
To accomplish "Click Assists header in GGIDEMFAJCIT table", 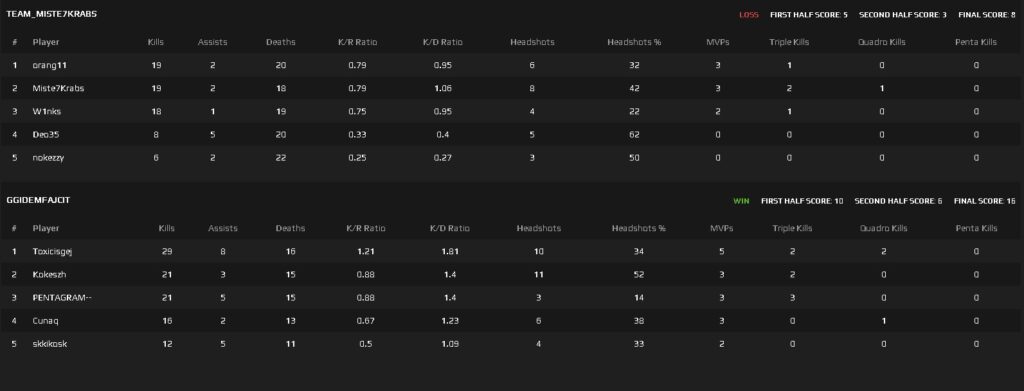I will (x=223, y=228).
